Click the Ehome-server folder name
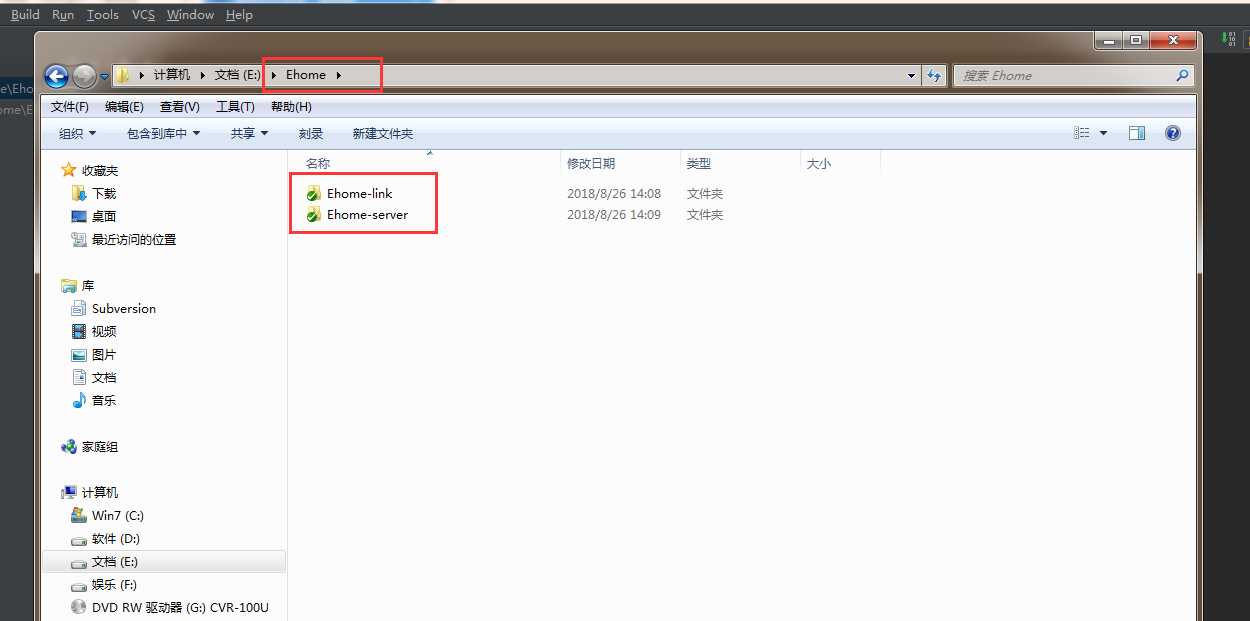The image size is (1250, 621). [x=367, y=214]
